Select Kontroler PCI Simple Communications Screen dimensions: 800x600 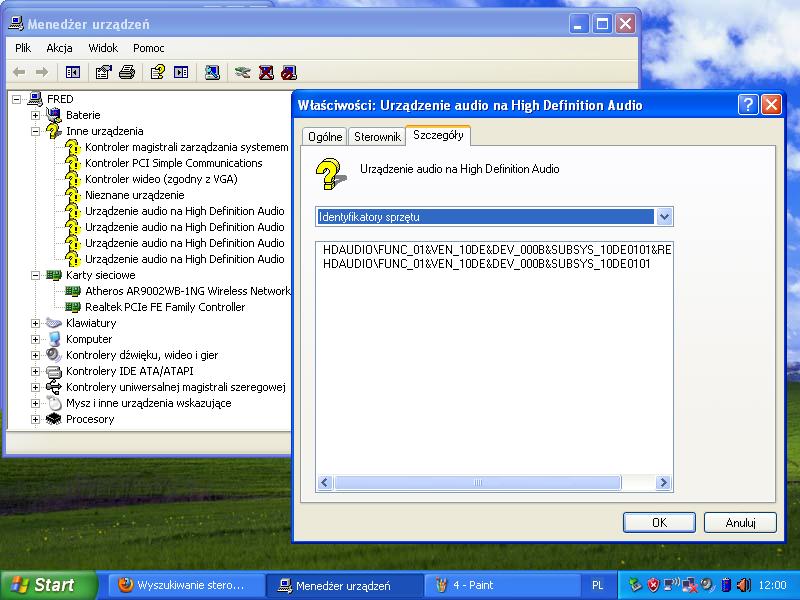pyautogui.click(x=173, y=163)
